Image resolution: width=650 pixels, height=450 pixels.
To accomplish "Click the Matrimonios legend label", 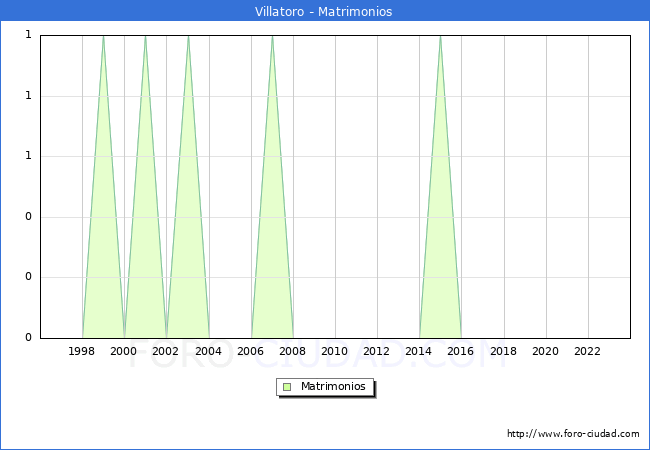I will (333, 386).
